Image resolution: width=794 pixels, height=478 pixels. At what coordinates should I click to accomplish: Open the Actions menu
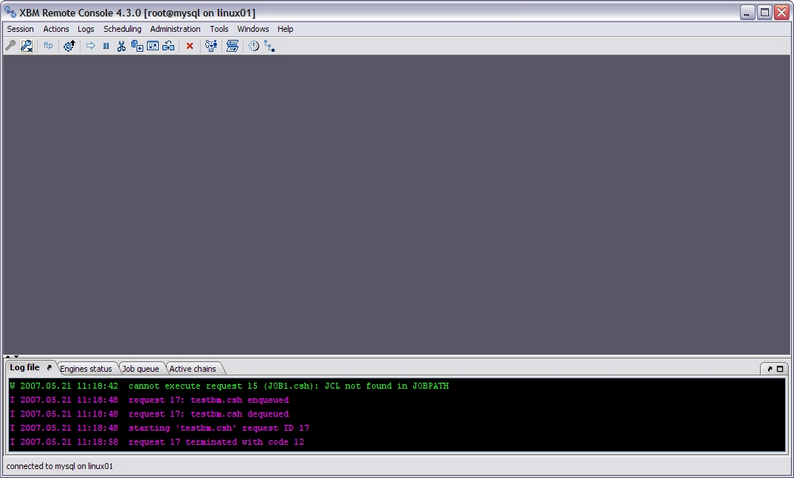[56, 29]
